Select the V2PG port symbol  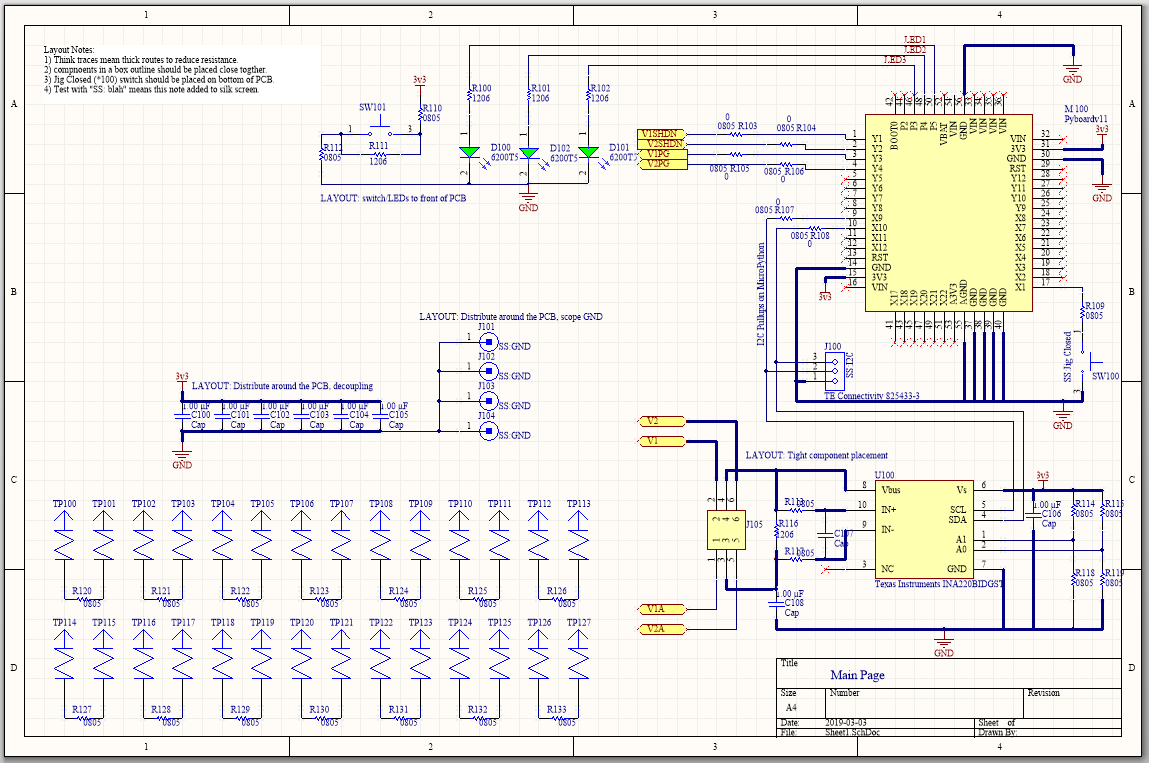[662, 163]
